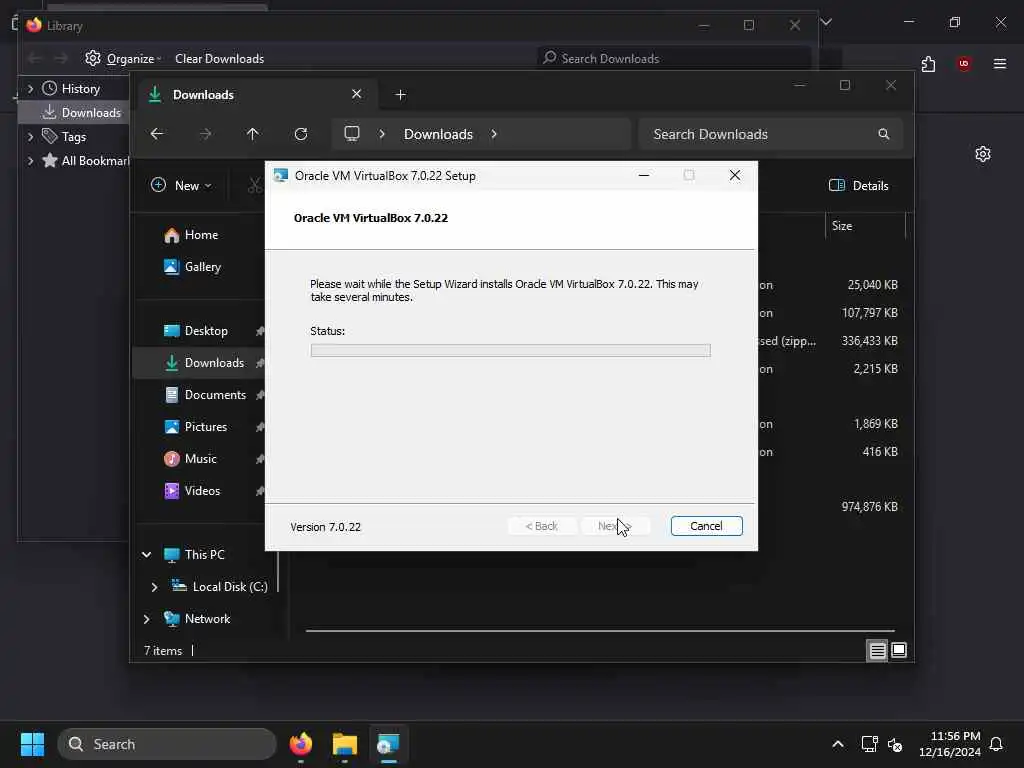The width and height of the screenshot is (1024, 768).
Task: Click the Local Disk (C:) drive icon
Action: click(x=179, y=586)
